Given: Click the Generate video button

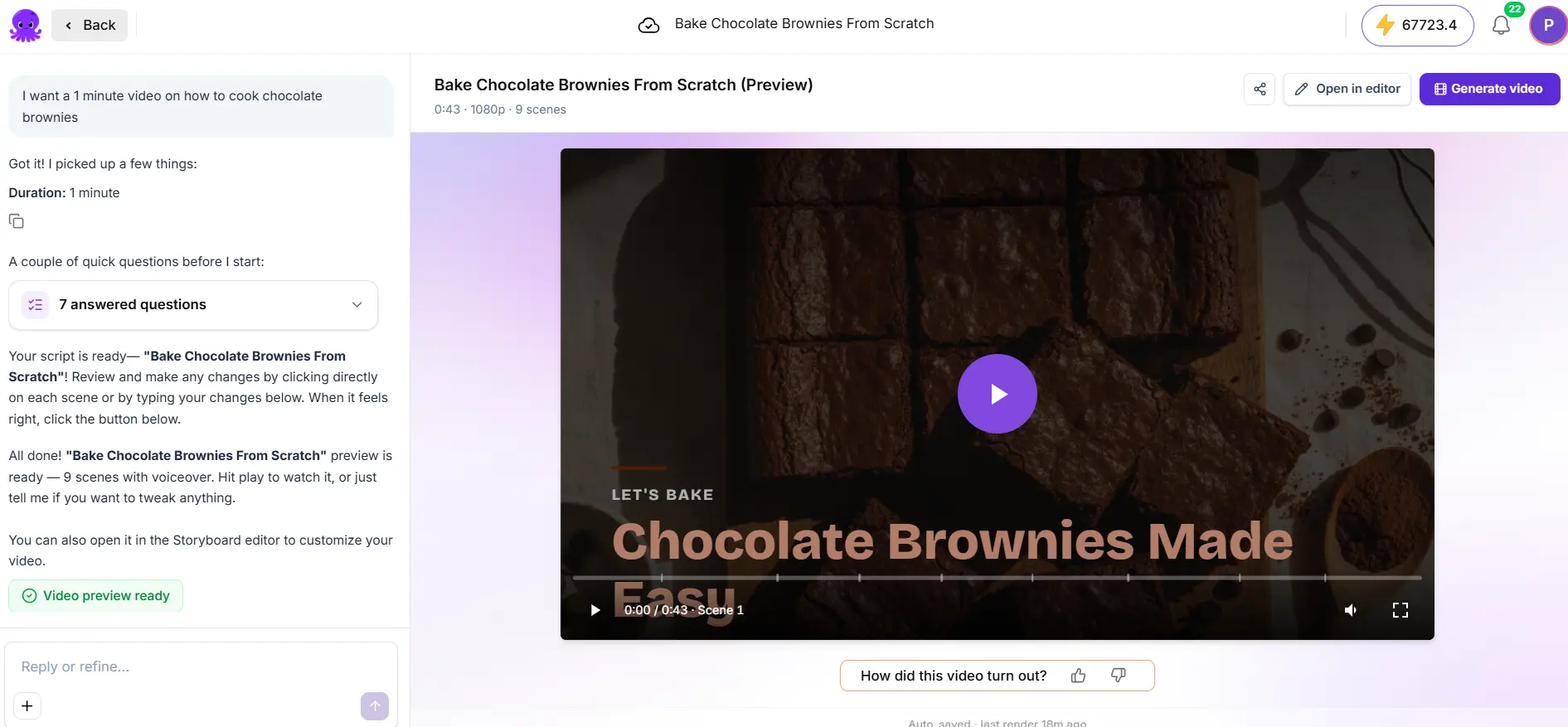Looking at the screenshot, I should (x=1489, y=89).
